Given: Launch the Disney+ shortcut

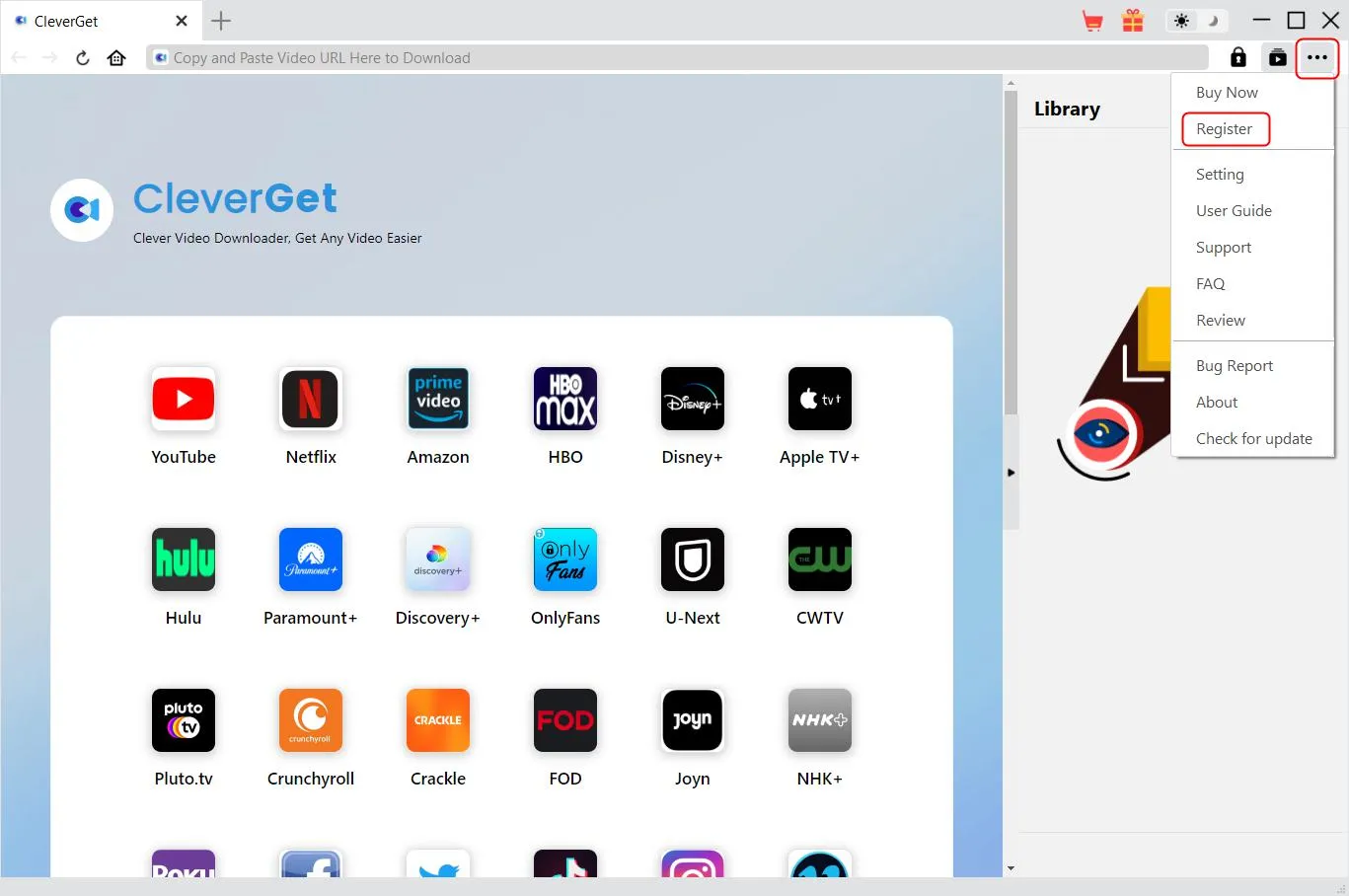Looking at the screenshot, I should [692, 399].
